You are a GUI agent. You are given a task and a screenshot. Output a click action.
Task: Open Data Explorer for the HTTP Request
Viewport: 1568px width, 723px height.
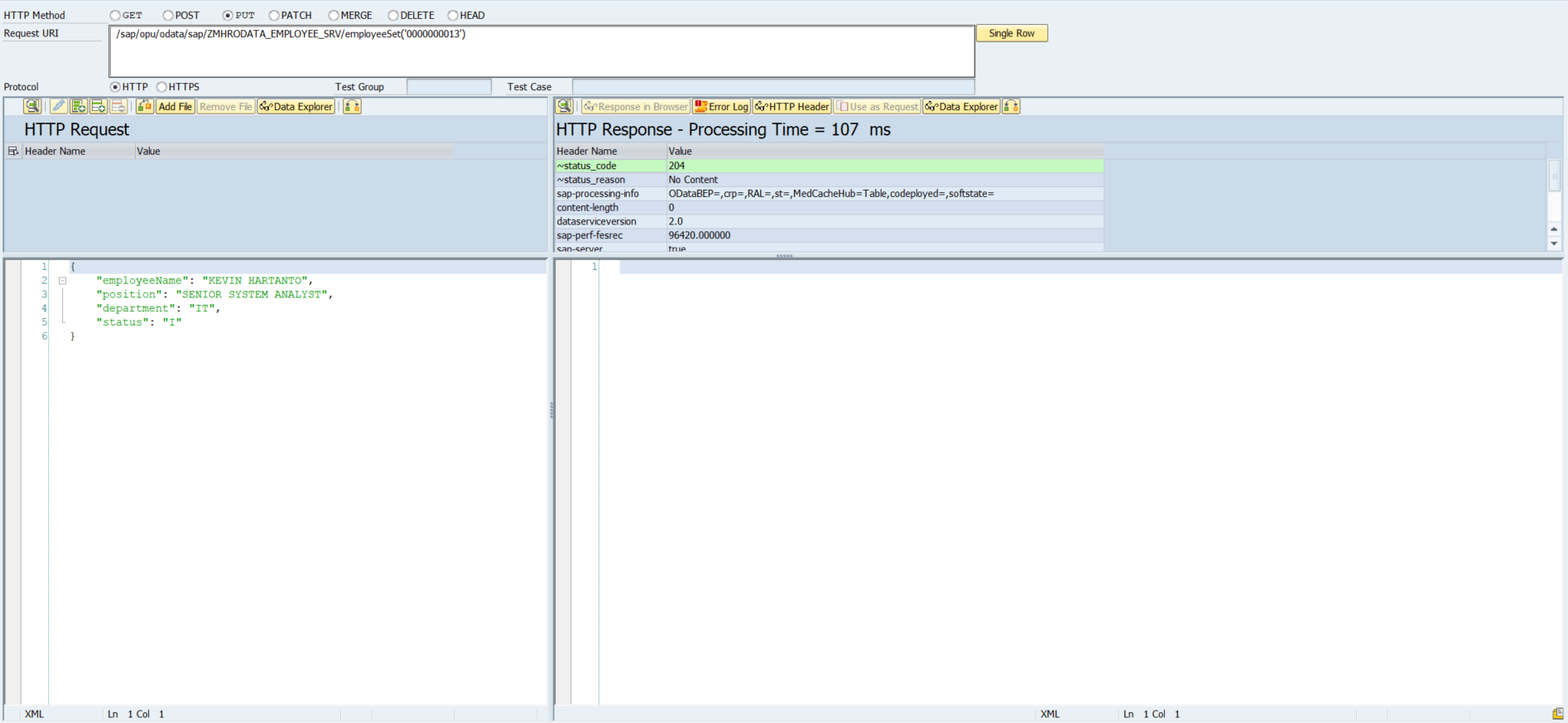pyautogui.click(x=296, y=106)
